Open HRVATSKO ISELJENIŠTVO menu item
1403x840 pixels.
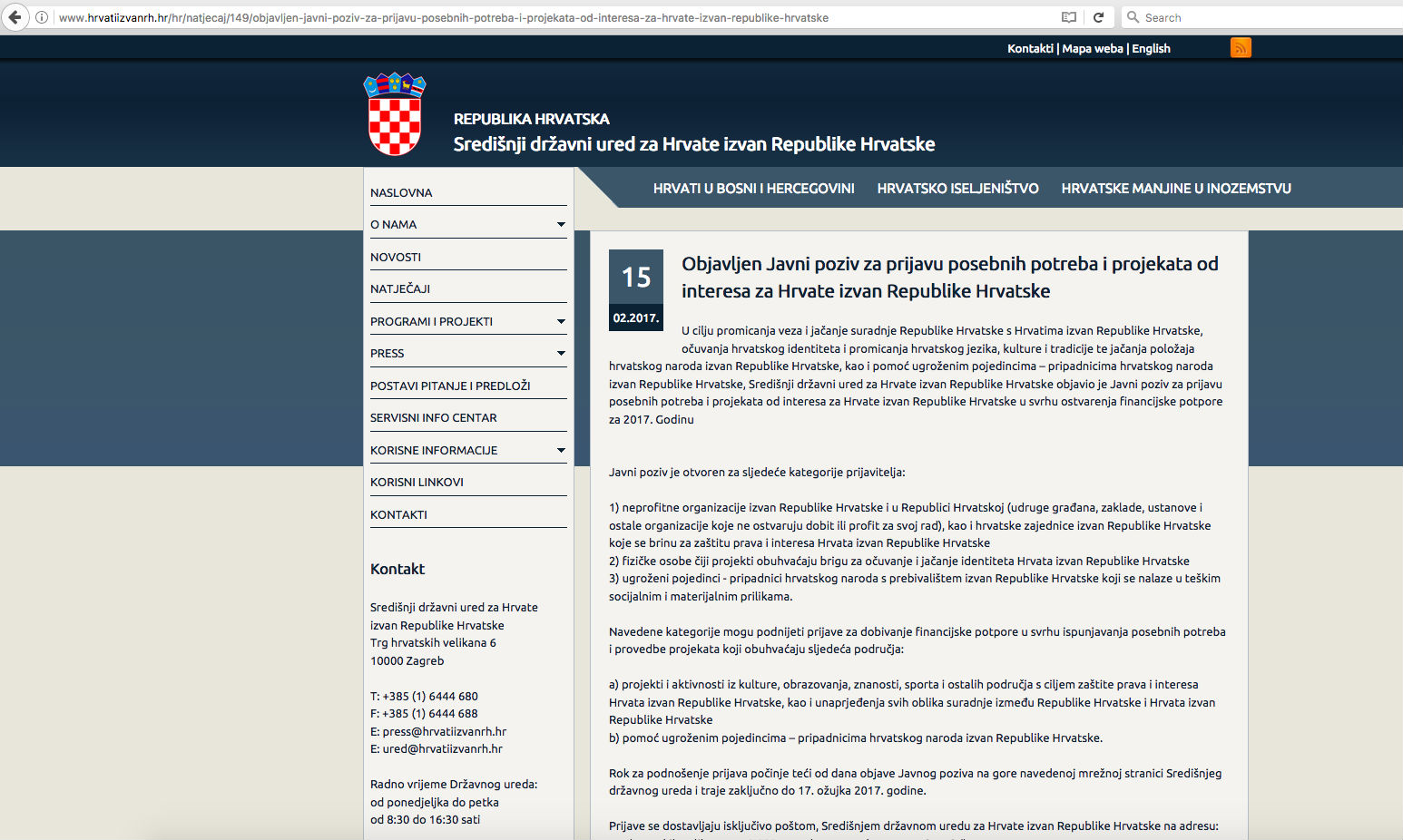957,189
